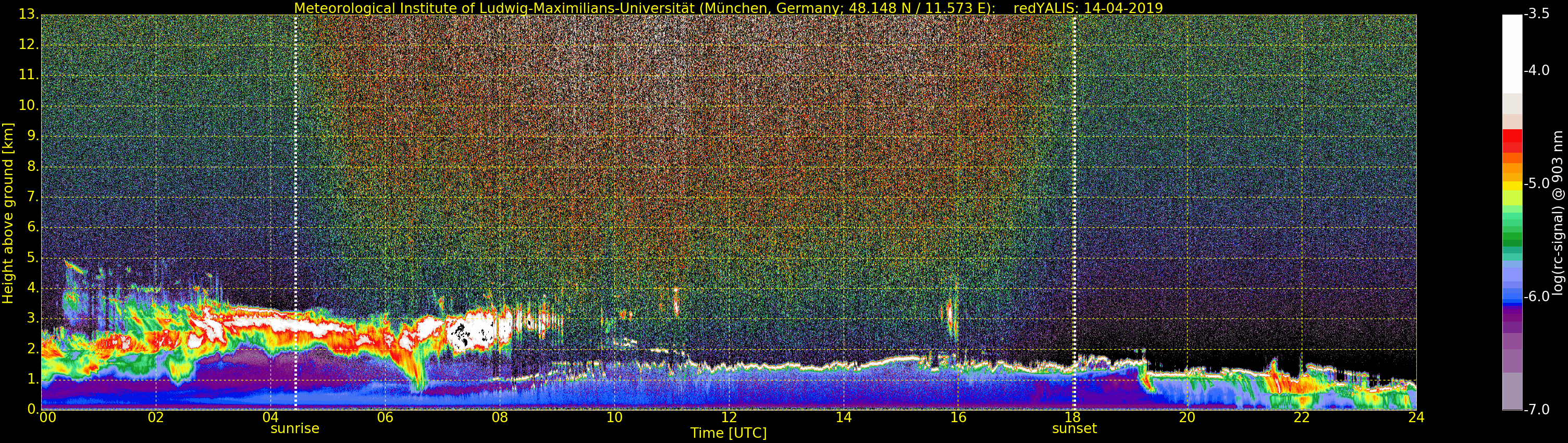This screenshot has width=1568, height=443.
Task: Click the white segment of the colorbar
Action: [x=1512, y=54]
